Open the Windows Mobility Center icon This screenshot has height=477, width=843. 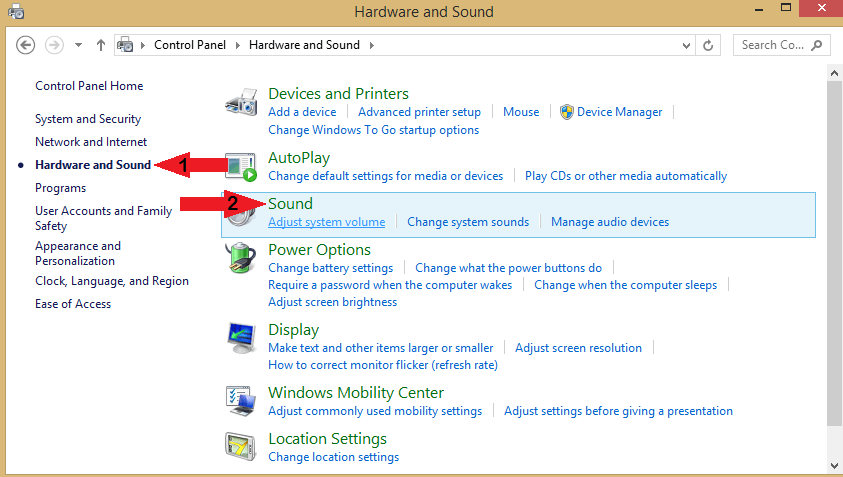(242, 402)
